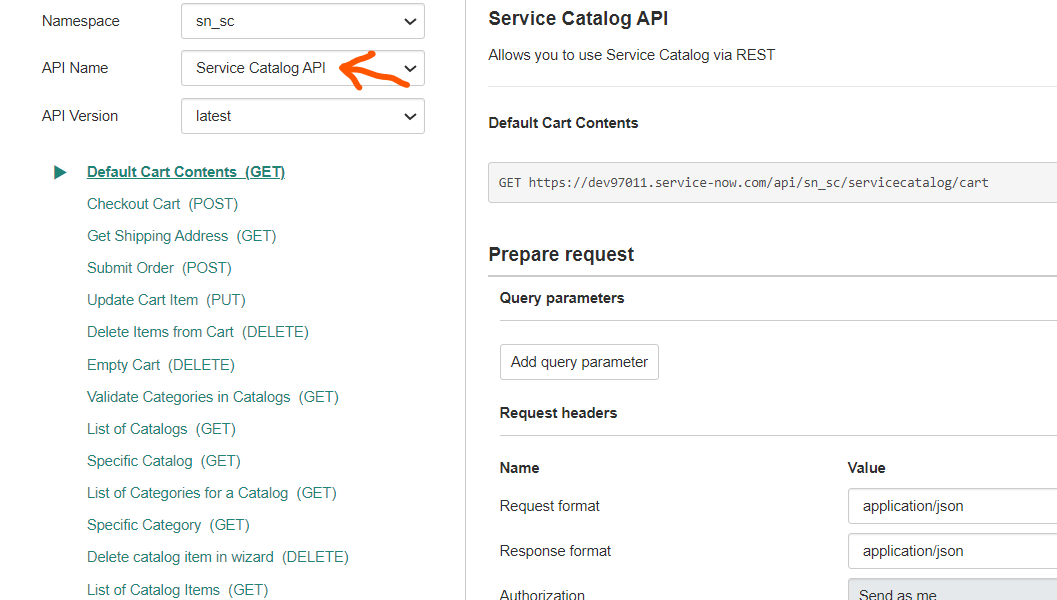1057x600 pixels.
Task: Open List of Catalogs (GET)
Action: [x=161, y=429]
